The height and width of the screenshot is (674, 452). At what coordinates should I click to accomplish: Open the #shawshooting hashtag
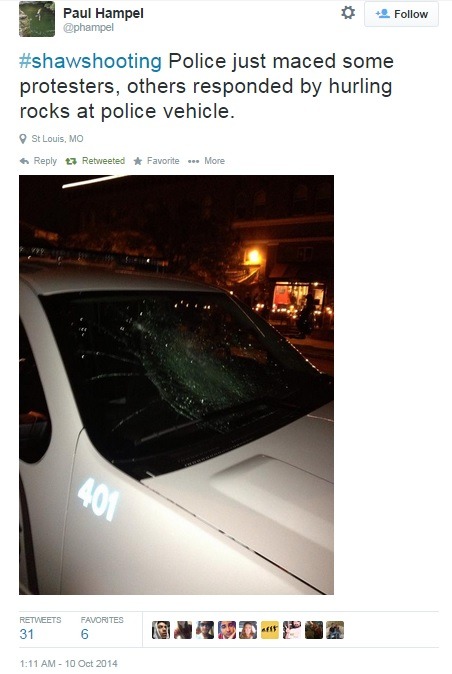tap(91, 61)
